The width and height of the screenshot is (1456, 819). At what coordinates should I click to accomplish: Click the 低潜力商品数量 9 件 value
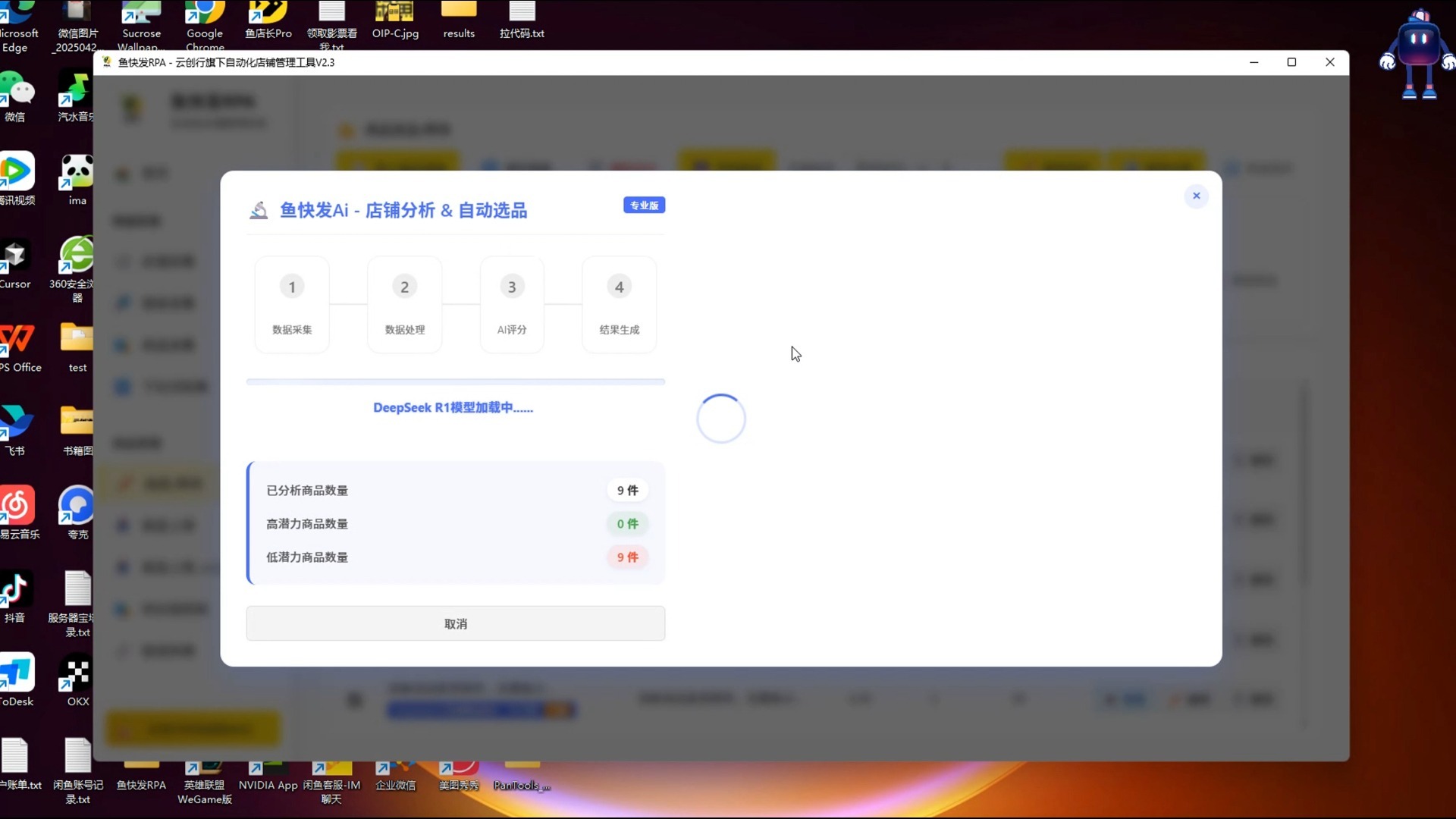tap(627, 557)
